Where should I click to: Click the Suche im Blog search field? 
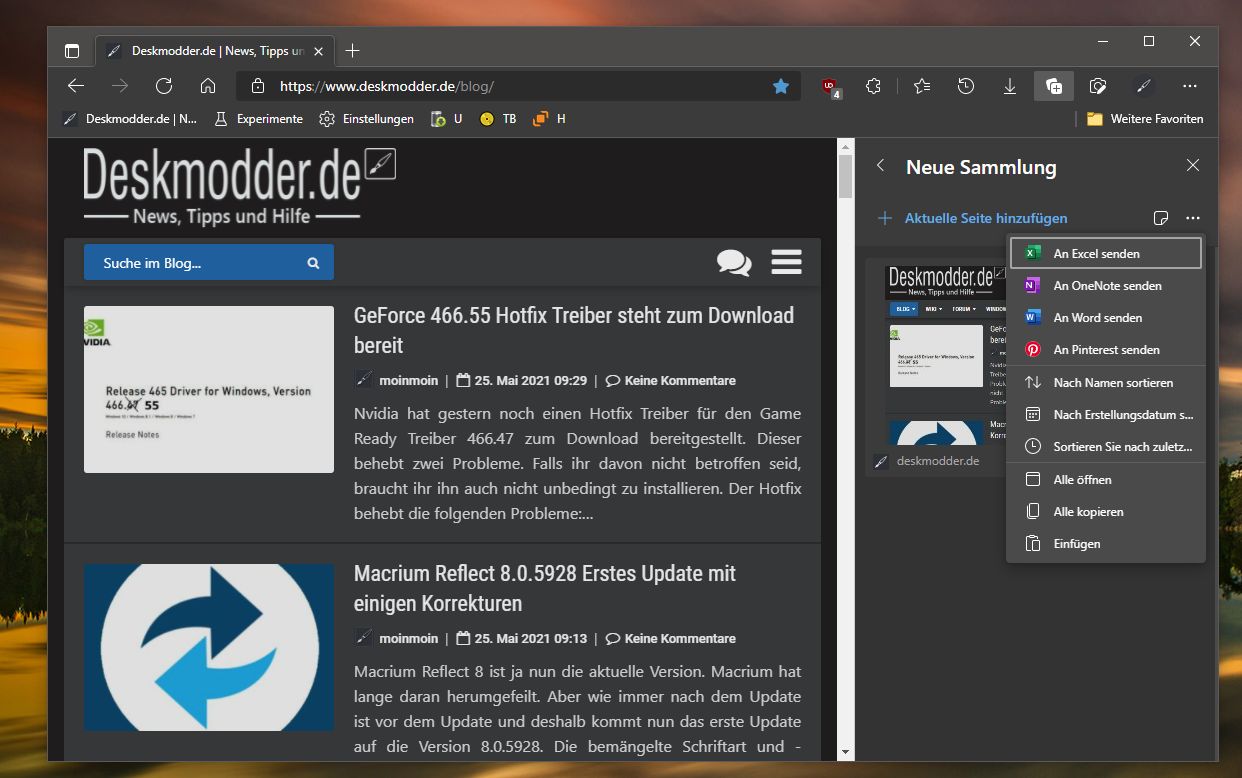[209, 263]
